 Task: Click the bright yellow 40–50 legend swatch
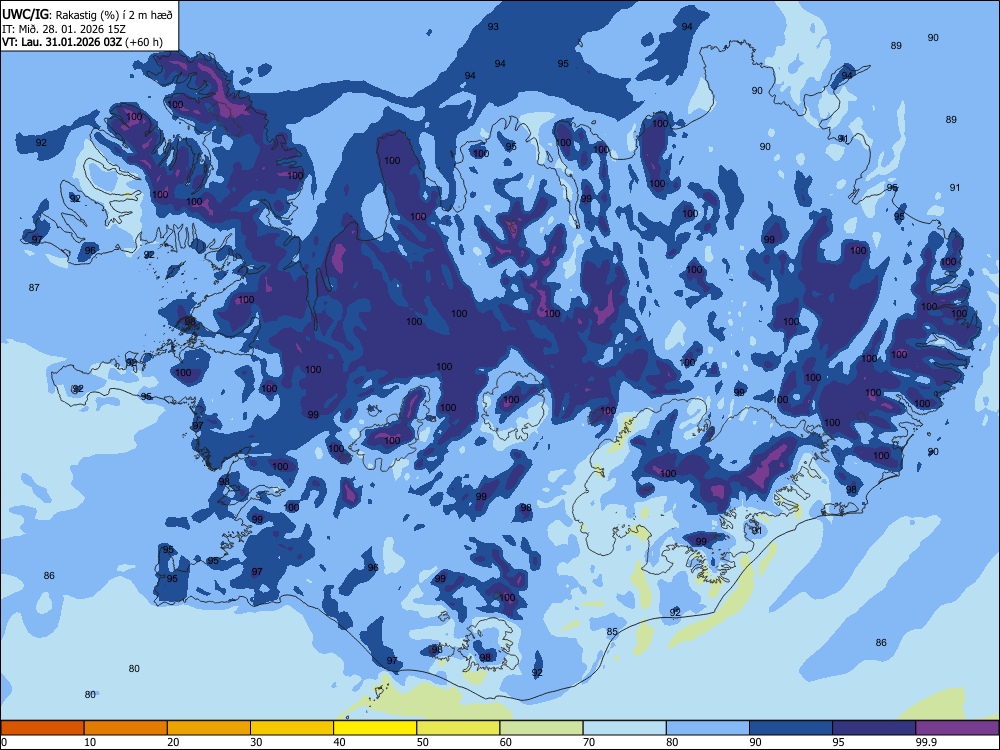(375, 728)
